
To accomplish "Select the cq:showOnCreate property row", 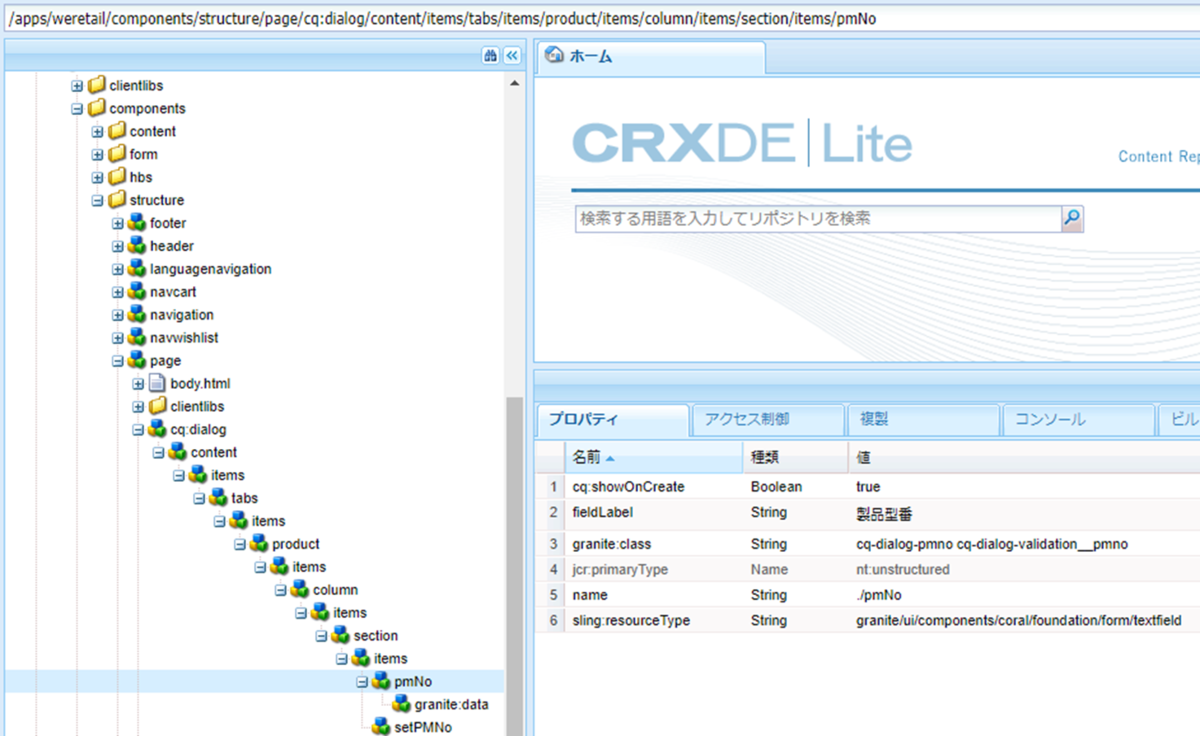I will (867, 487).
